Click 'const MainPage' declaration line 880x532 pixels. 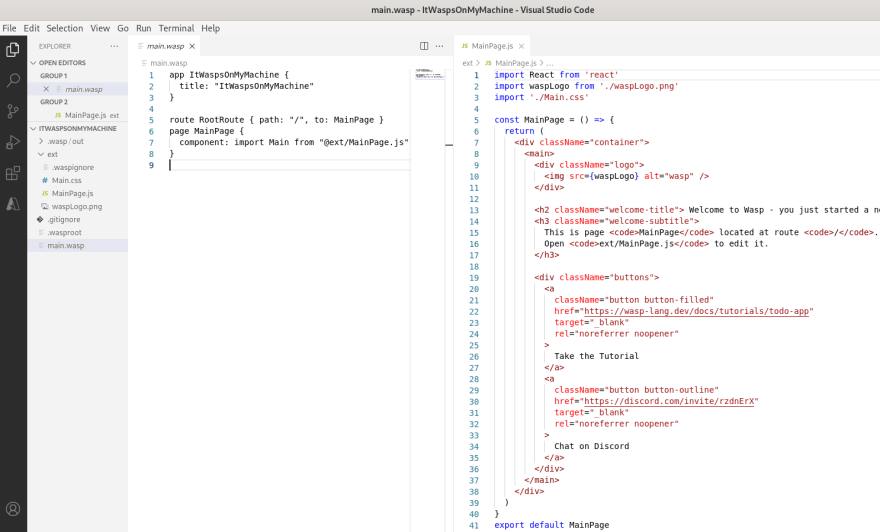tap(554, 120)
